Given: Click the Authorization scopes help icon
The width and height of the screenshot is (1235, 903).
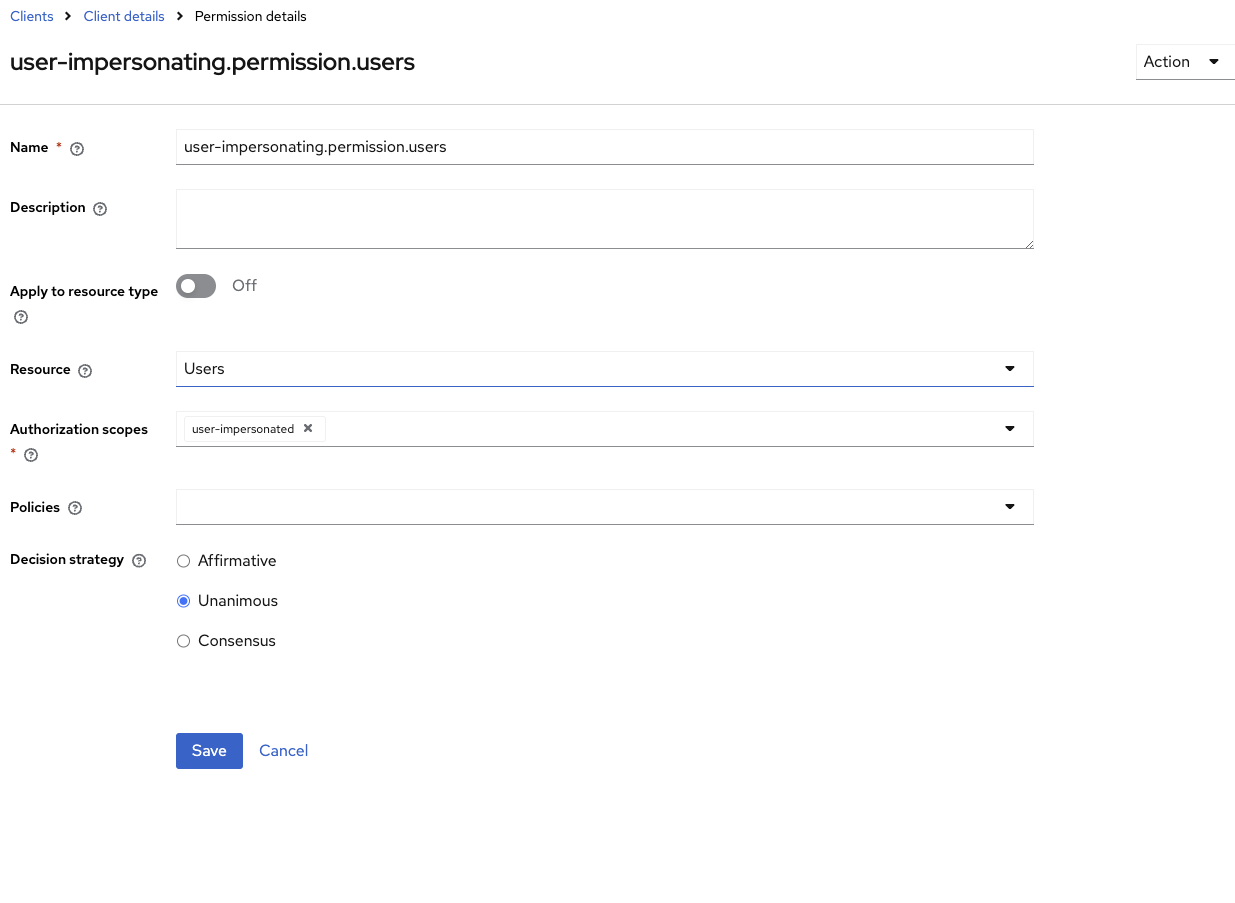Looking at the screenshot, I should tap(30, 454).
